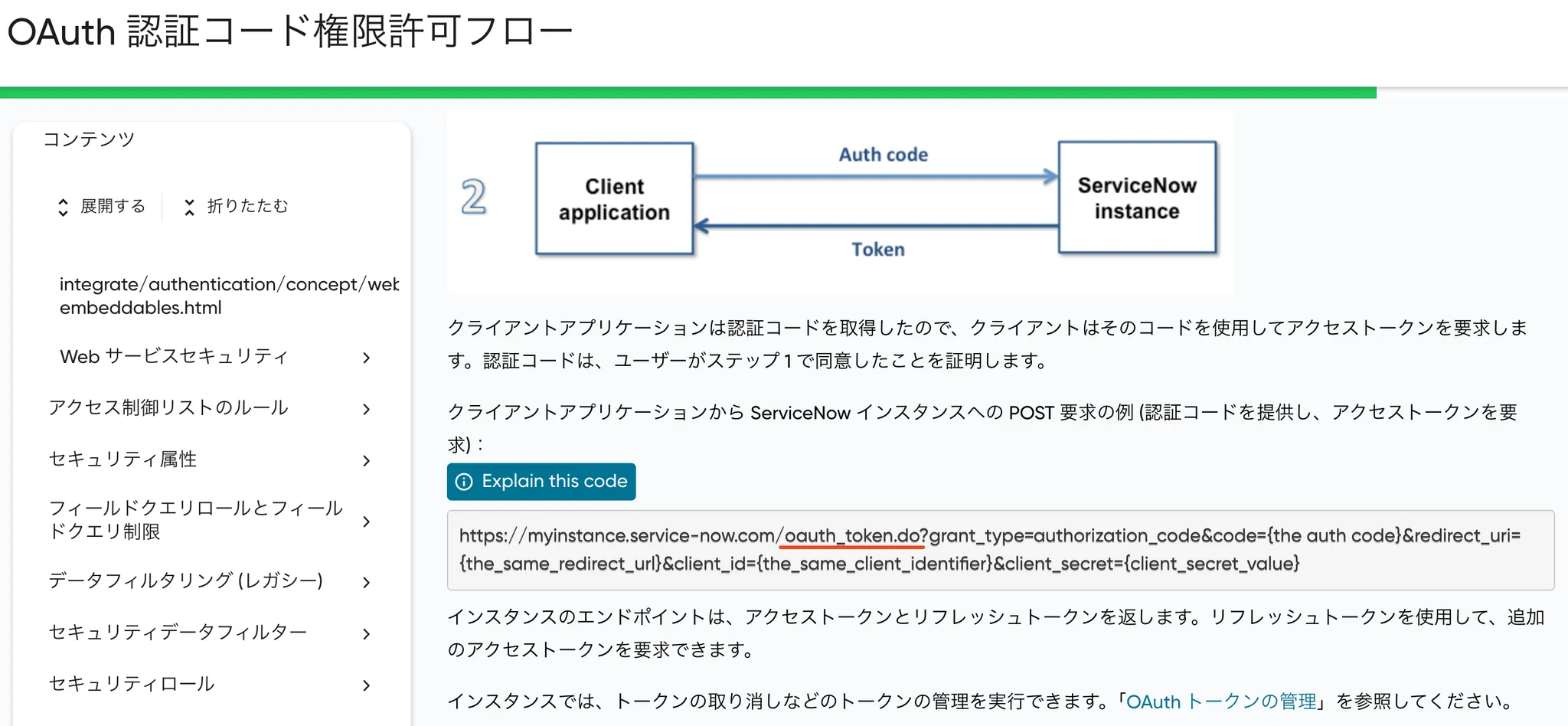Screen dimensions: 1568x726
Task: Click the paragraph starting インスタンスのエンドポイントは
Action: point(996,633)
